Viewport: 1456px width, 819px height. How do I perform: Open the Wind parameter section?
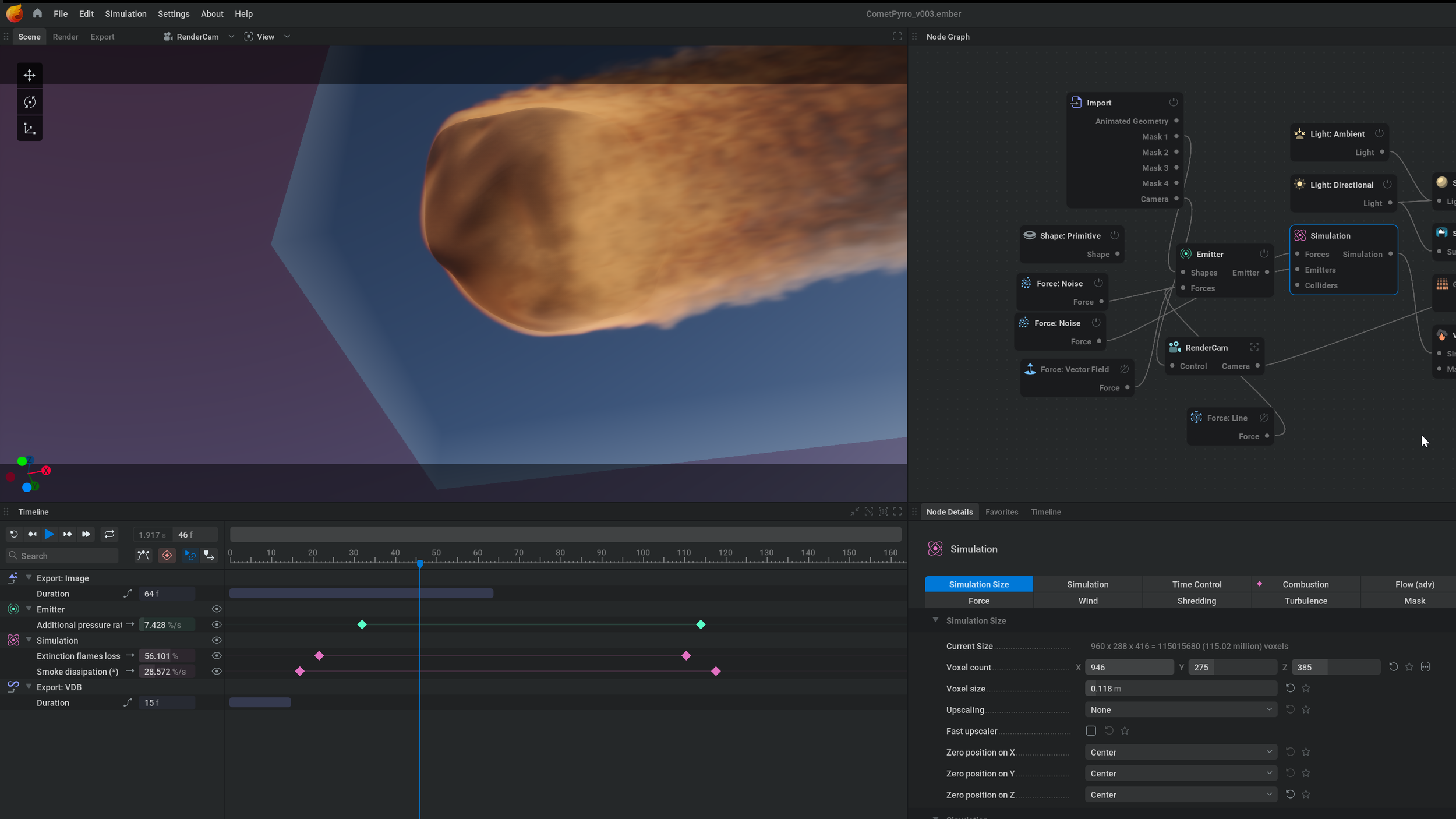[x=1088, y=601]
